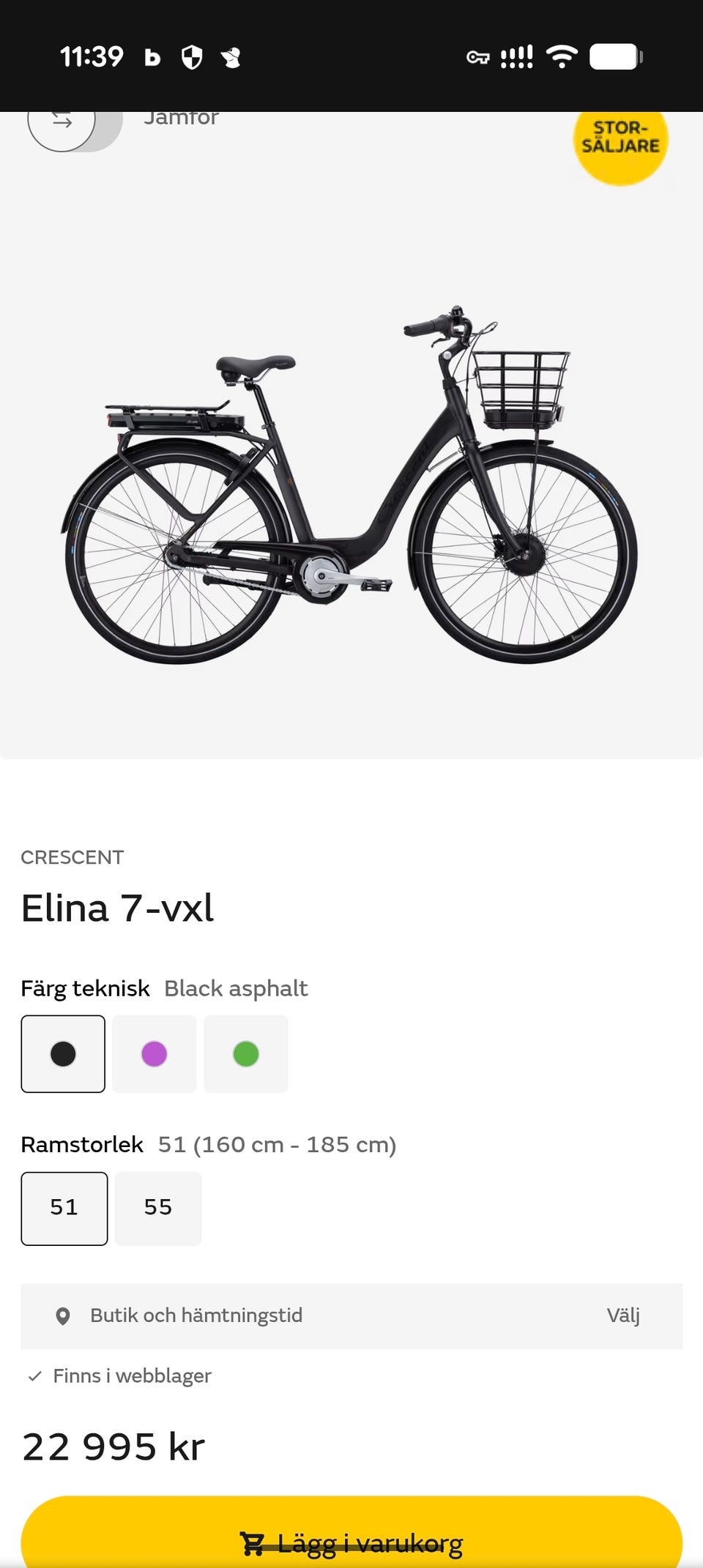Tap the Jämför compare label

click(x=181, y=119)
